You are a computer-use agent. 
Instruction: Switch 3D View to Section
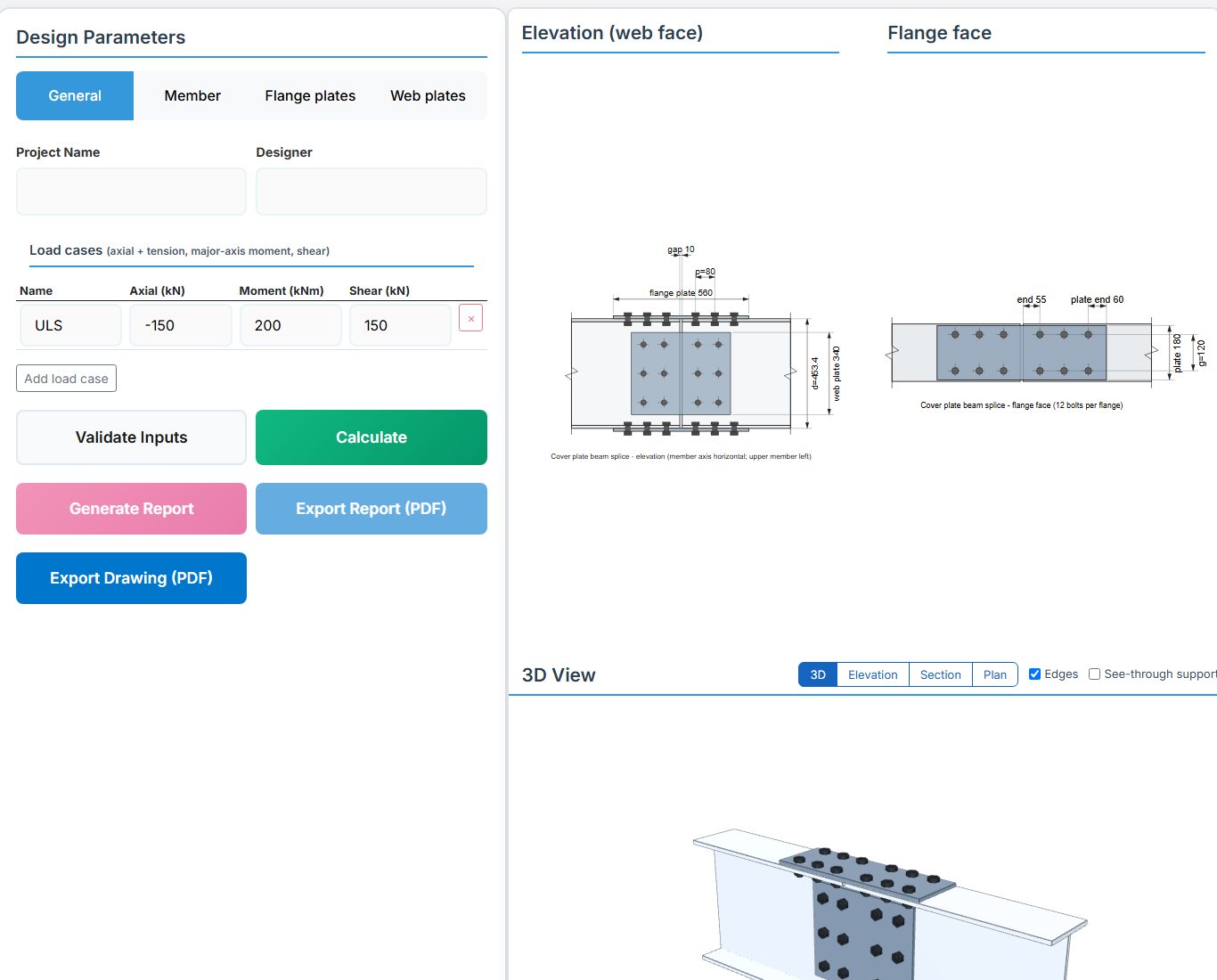pos(941,674)
